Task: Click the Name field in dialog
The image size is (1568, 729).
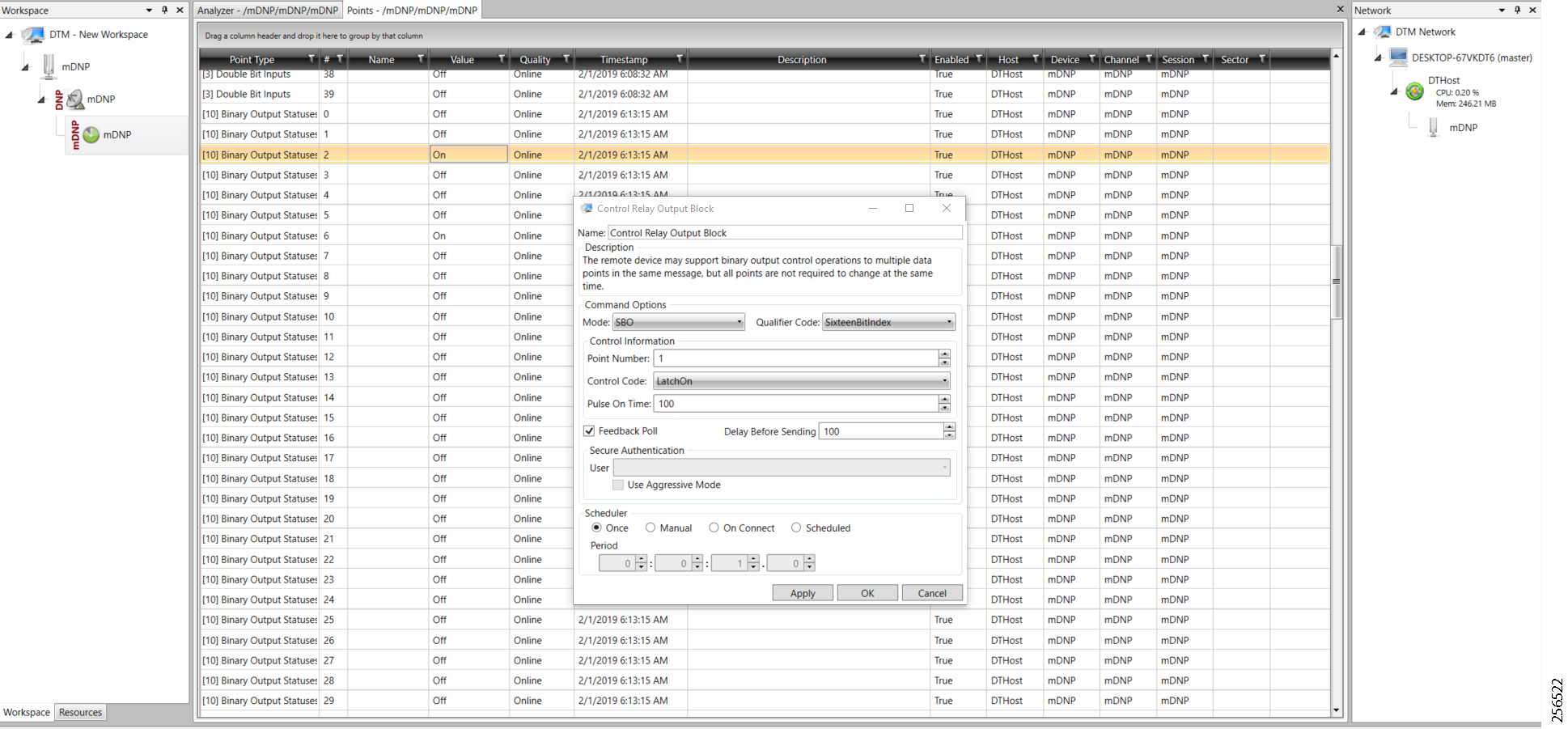Action: (x=786, y=233)
